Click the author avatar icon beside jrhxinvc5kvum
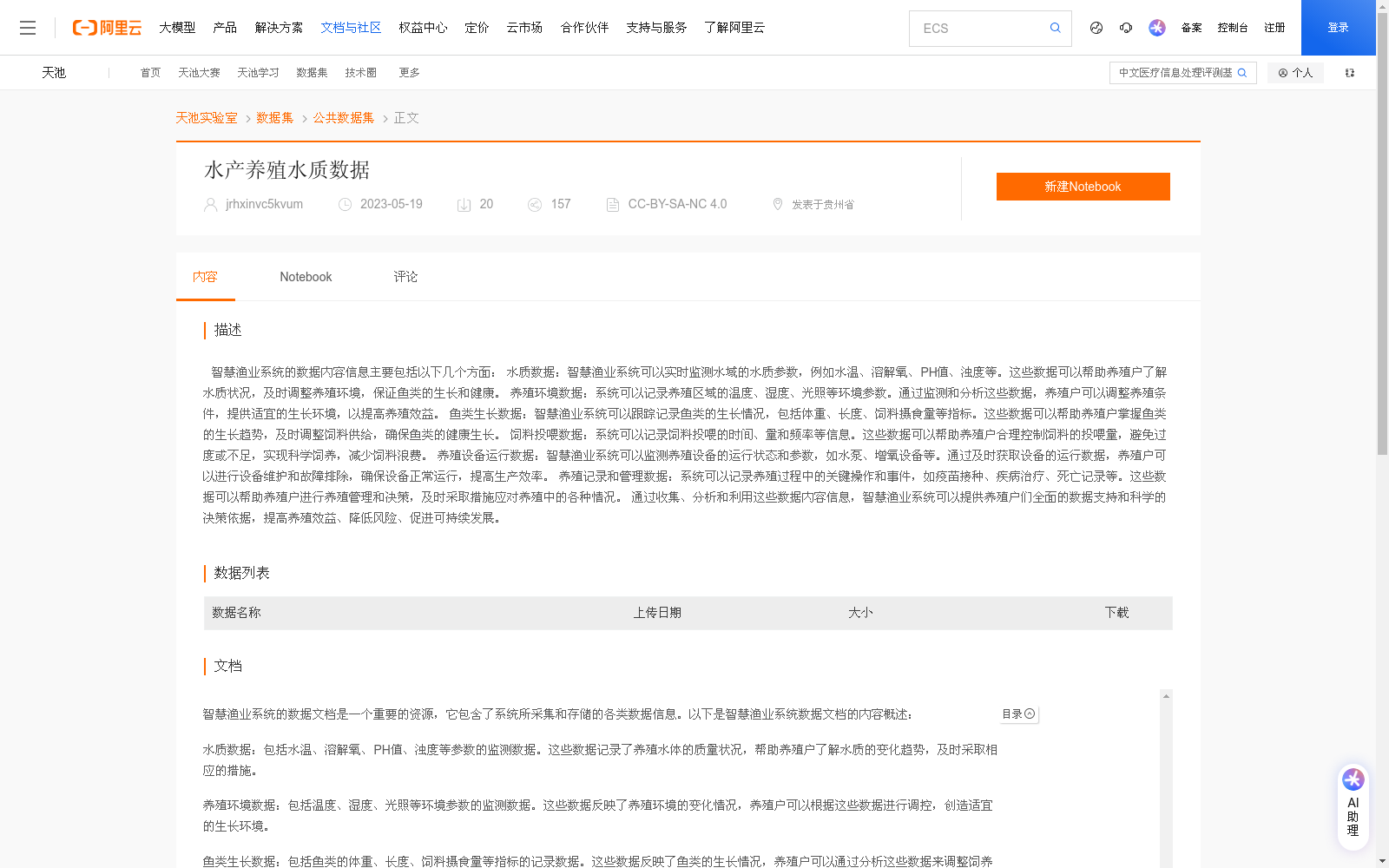The width and height of the screenshot is (1389, 868). pyautogui.click(x=210, y=205)
